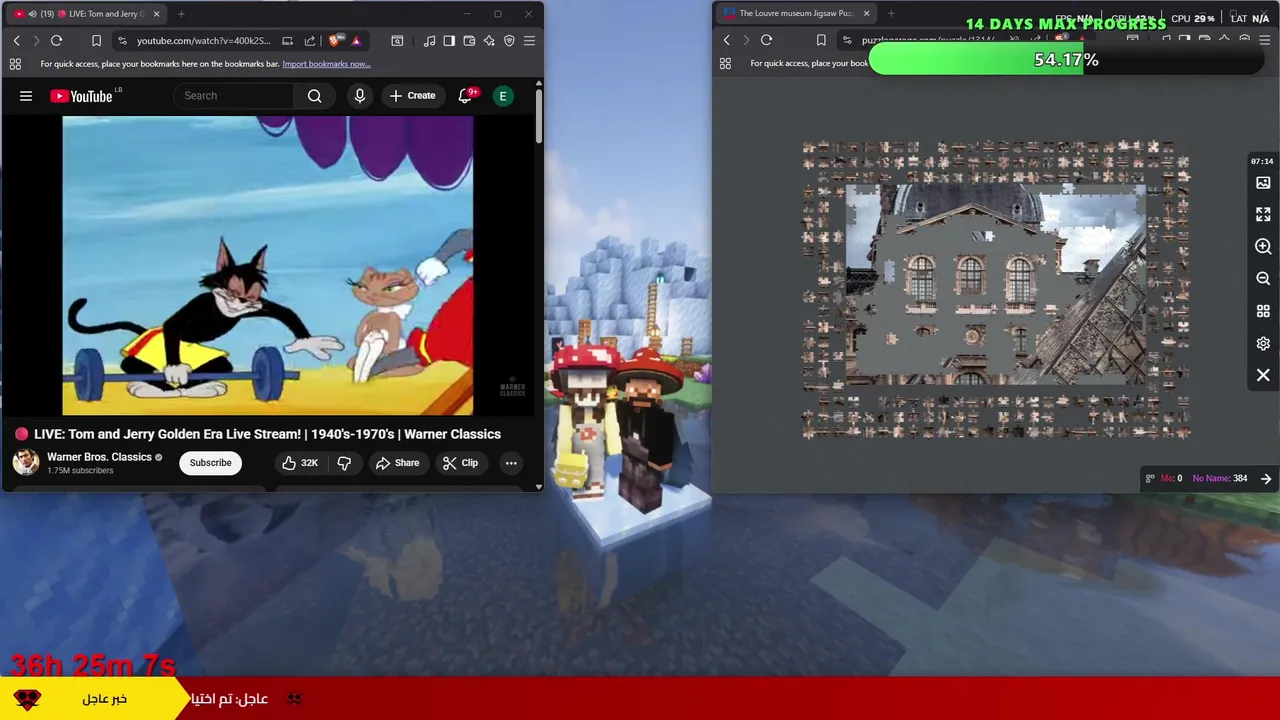Zoom in on the puzzle

[1263, 247]
